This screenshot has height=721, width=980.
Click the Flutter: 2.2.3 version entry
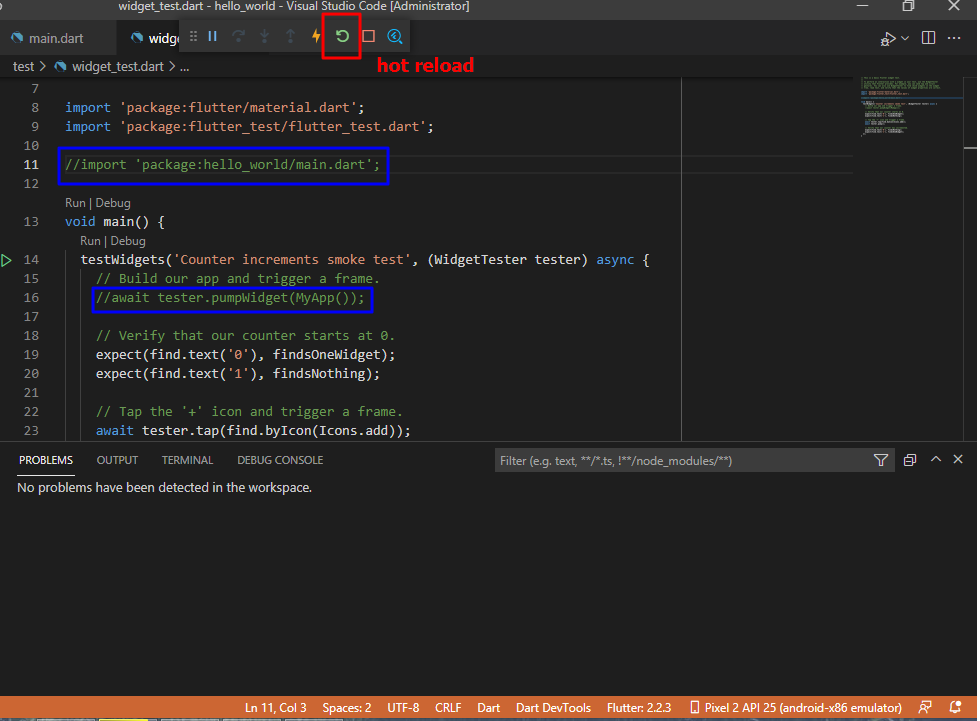coord(639,708)
